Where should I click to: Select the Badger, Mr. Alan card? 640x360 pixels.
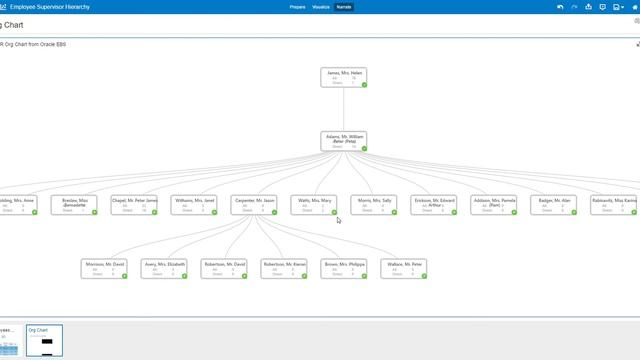[x=553, y=205]
